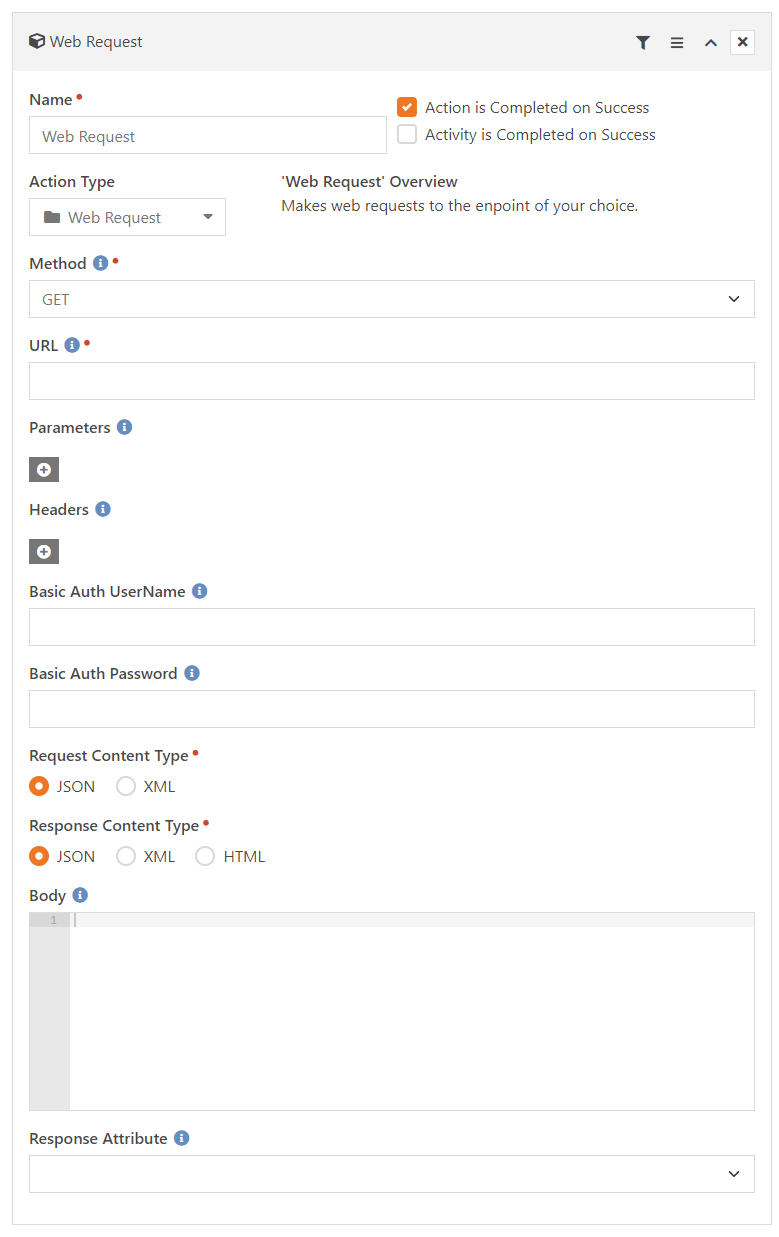The width and height of the screenshot is (779, 1237).
Task: Click the filter icon in the panel header
Action: 643,42
